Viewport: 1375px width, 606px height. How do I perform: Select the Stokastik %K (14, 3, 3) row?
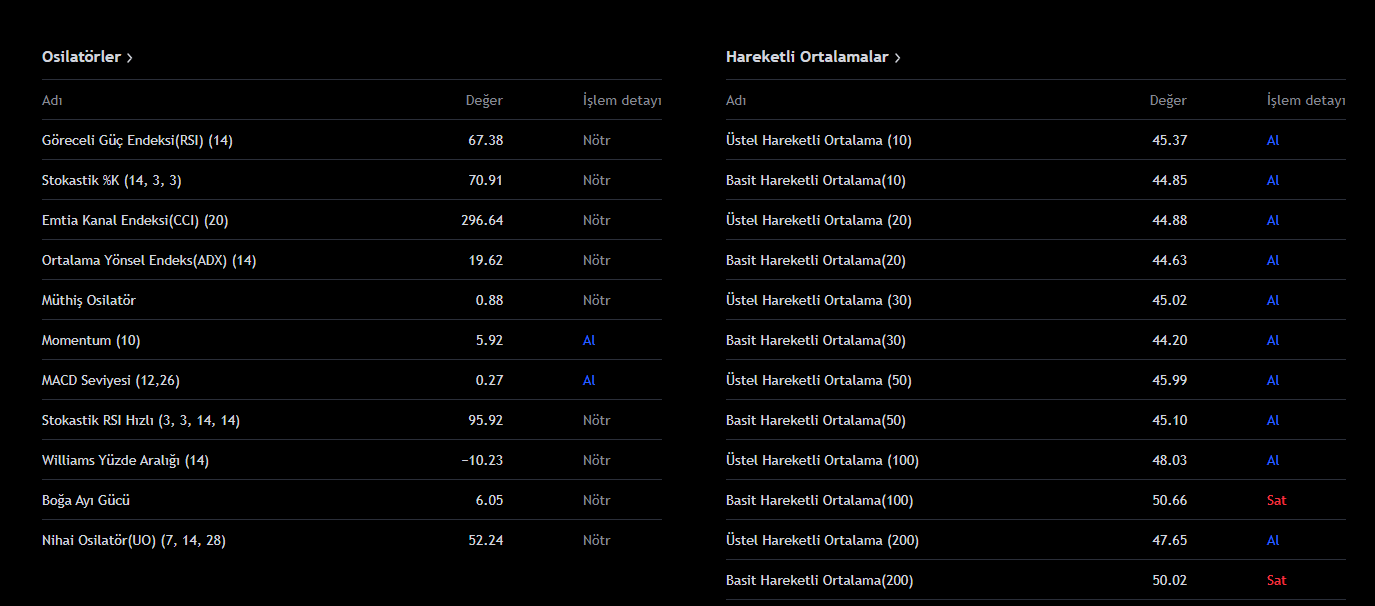tap(110, 180)
